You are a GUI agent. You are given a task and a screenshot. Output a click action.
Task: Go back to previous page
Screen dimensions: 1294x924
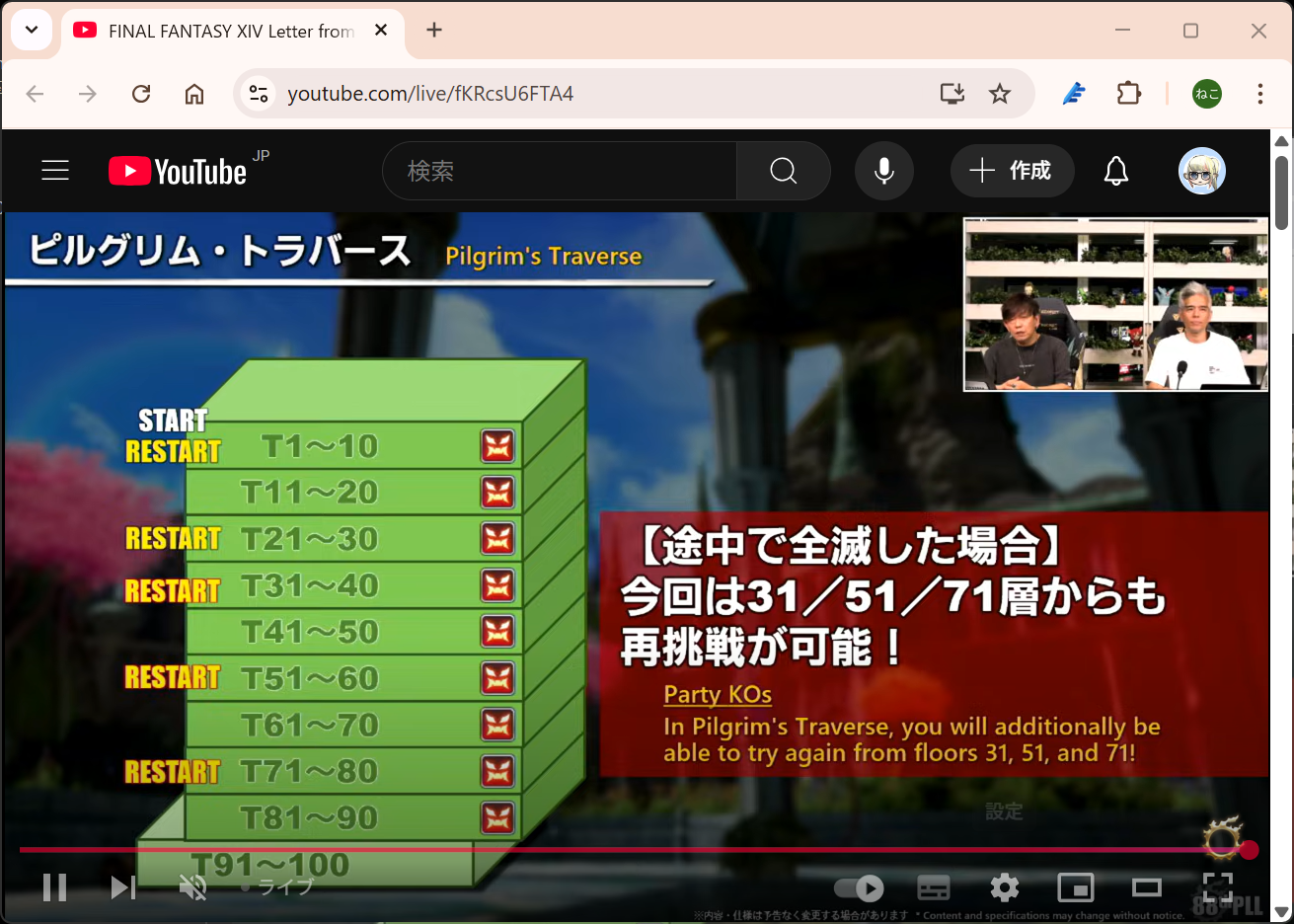point(36,94)
